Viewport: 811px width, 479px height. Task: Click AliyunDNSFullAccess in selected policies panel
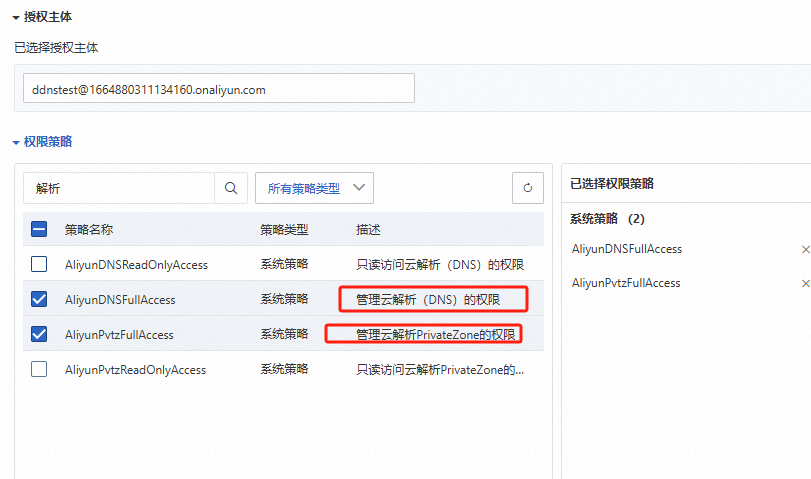[x=627, y=249]
